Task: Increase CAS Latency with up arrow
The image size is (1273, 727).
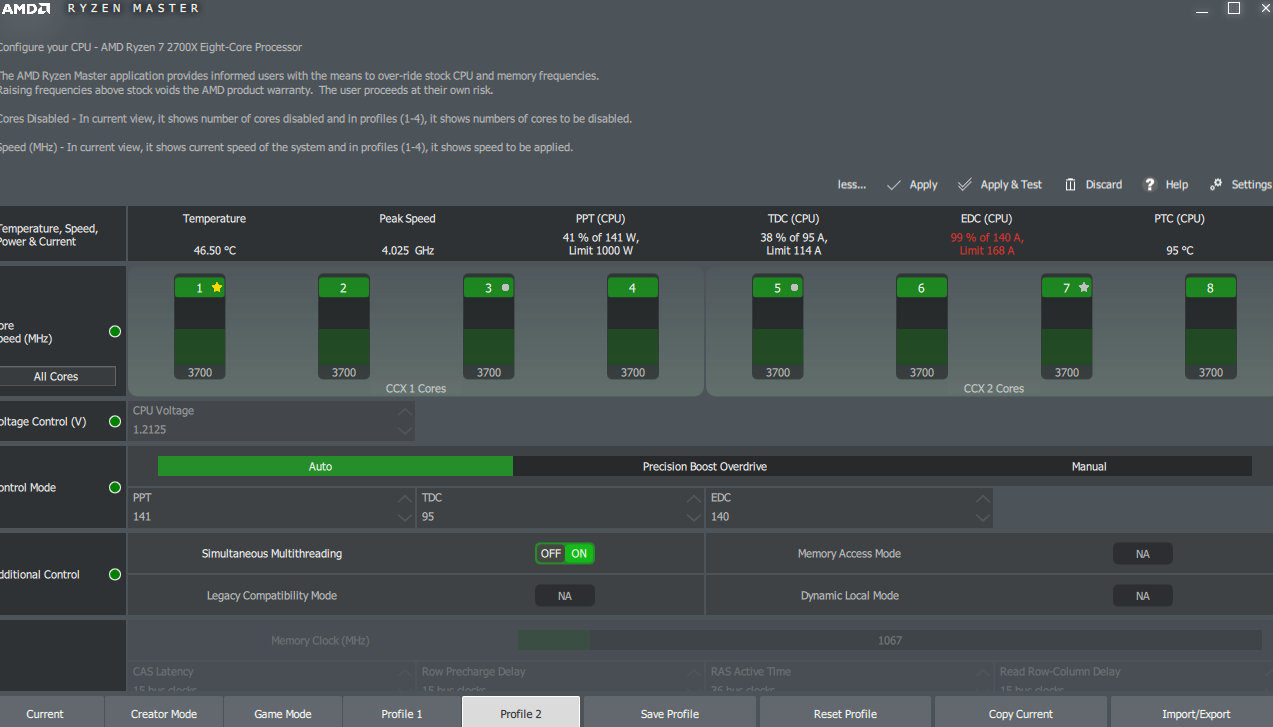Action: pos(404,673)
